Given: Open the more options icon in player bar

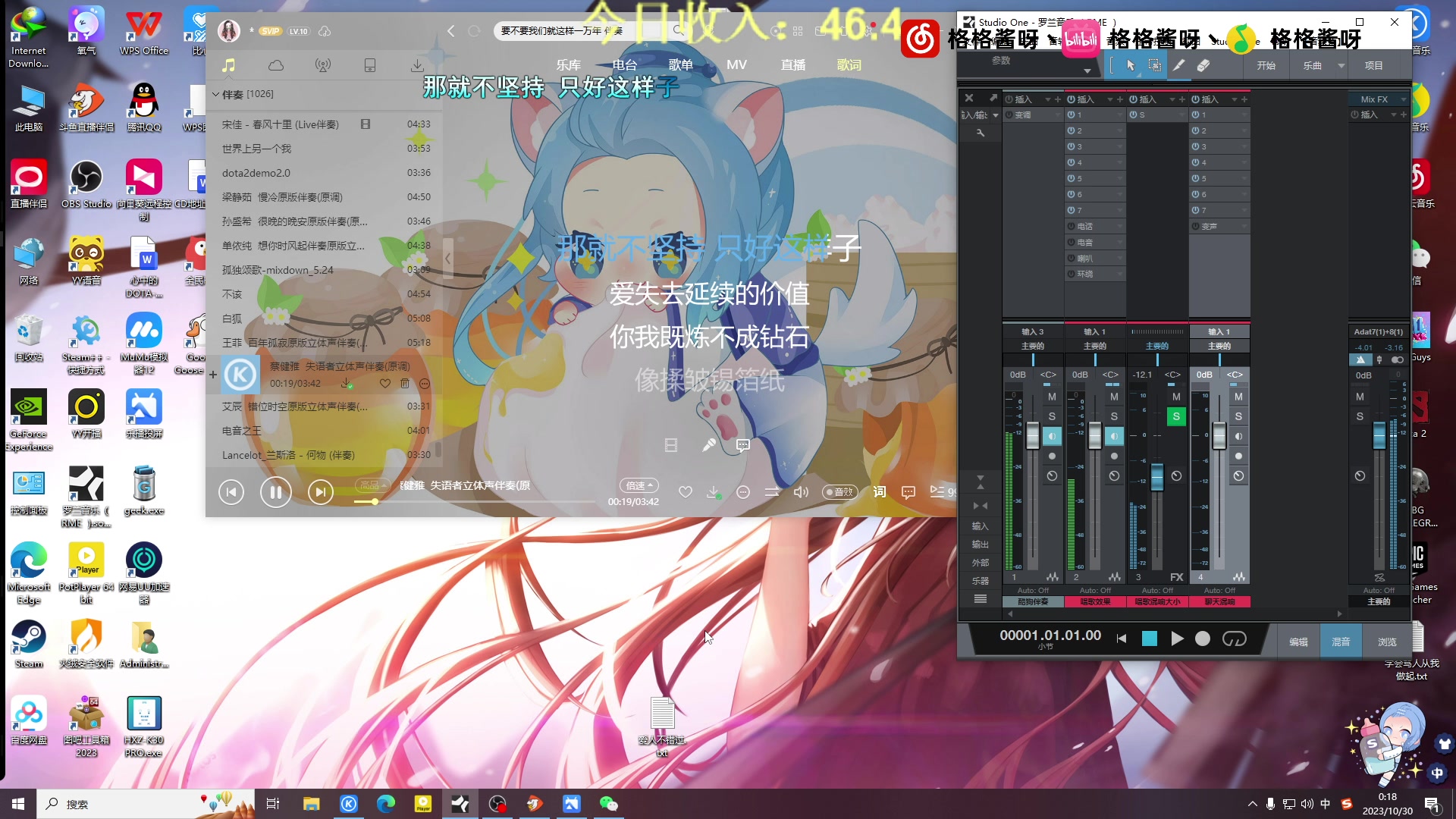Looking at the screenshot, I should pos(743,492).
